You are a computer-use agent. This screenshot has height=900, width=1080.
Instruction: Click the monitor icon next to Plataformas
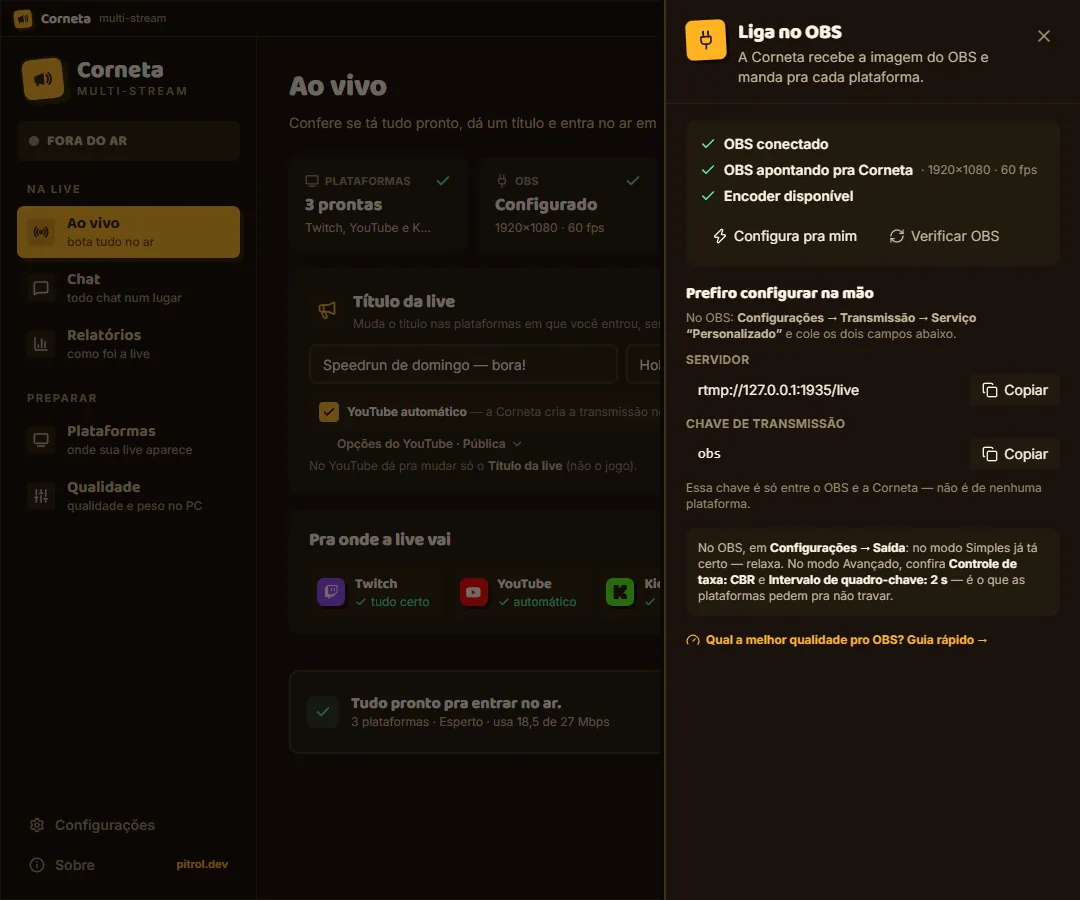(x=41, y=439)
